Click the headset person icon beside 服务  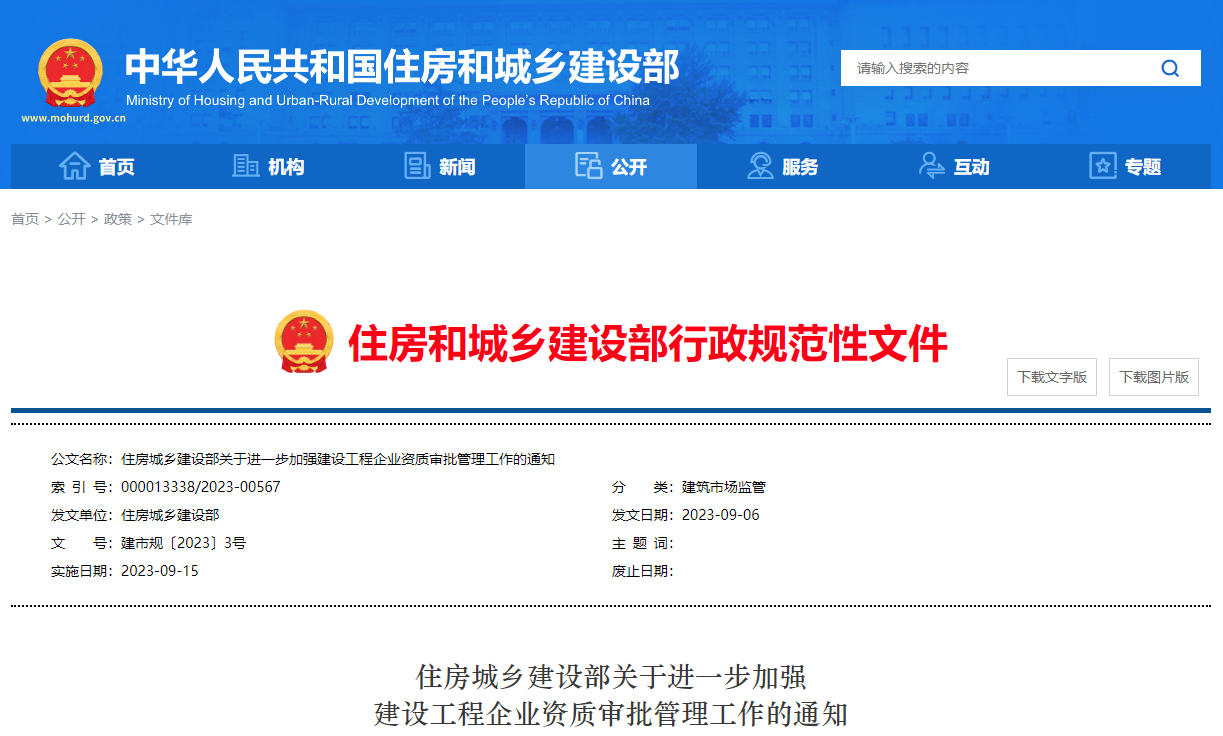(x=760, y=166)
